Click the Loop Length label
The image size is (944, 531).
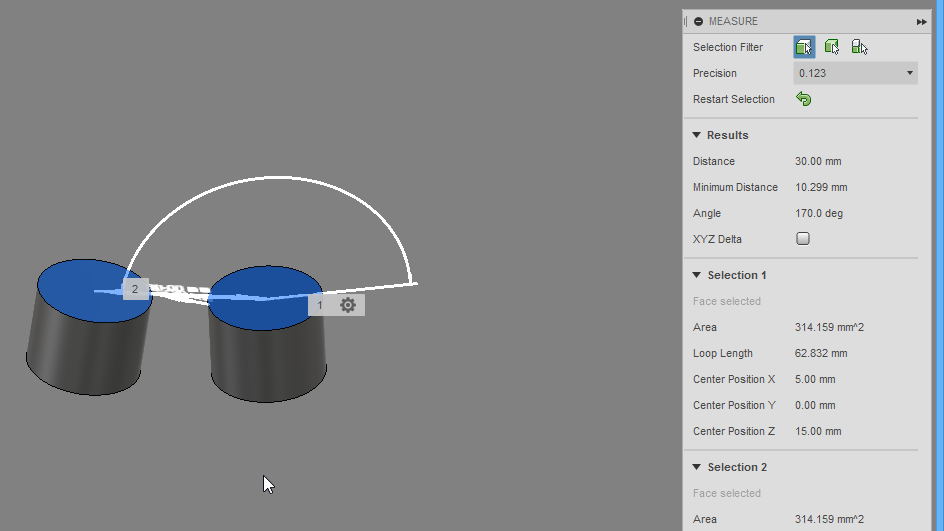pyautogui.click(x=722, y=353)
